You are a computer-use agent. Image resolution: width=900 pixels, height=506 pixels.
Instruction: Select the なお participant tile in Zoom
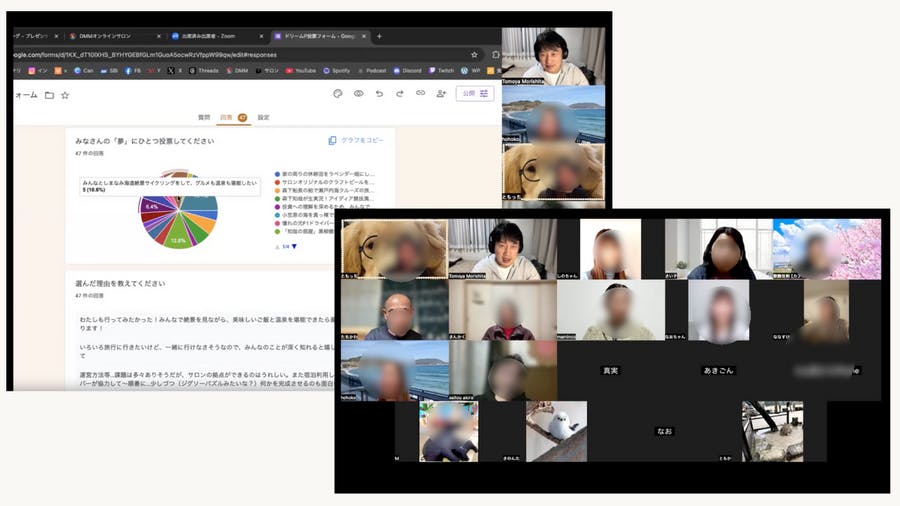[664, 431]
